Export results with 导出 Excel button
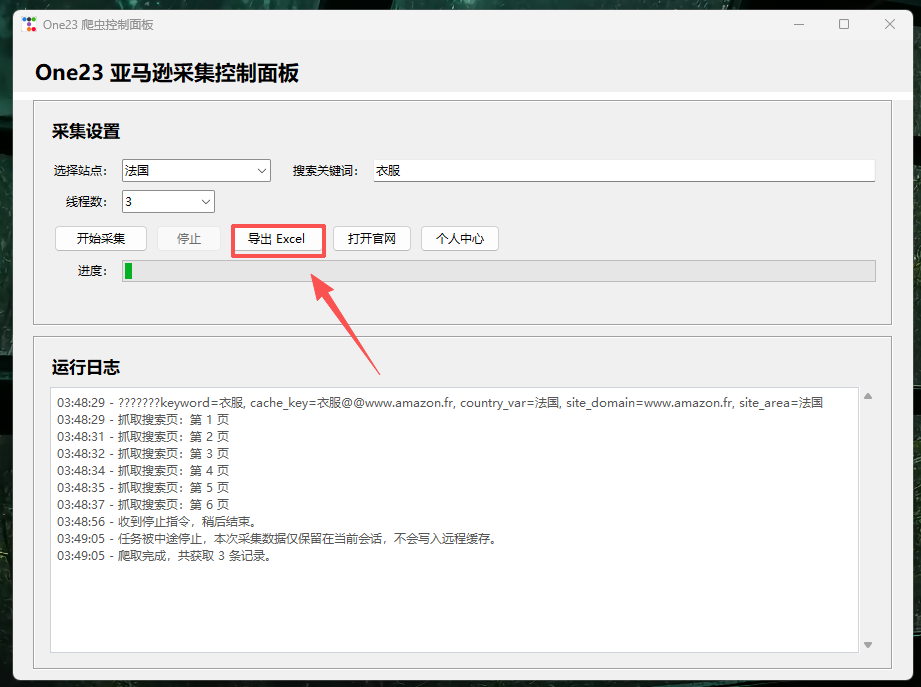Screen dimensions: 921x687 pos(277,239)
